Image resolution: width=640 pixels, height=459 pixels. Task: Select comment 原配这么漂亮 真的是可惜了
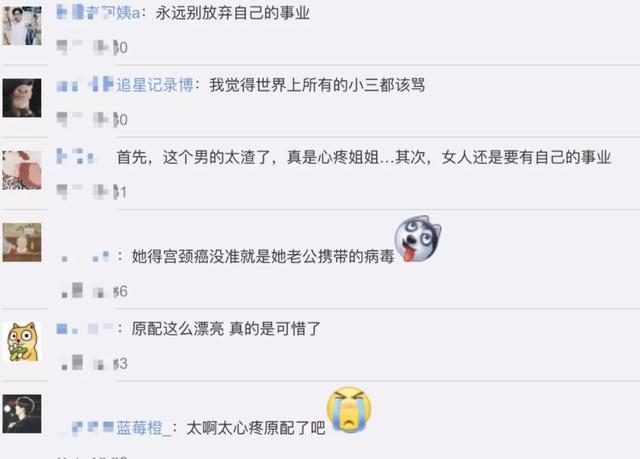226,328
